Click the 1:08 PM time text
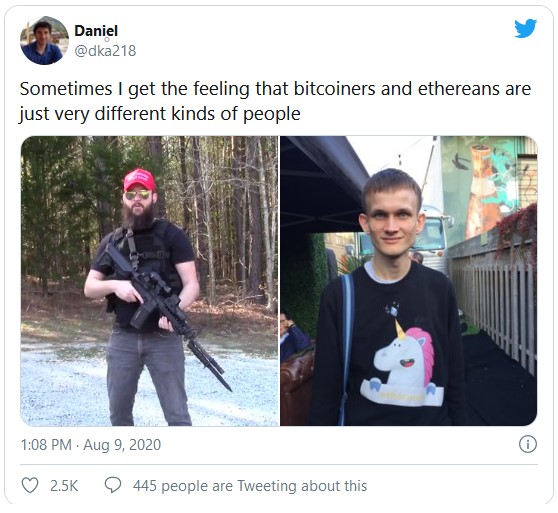 pyautogui.click(x=46, y=445)
